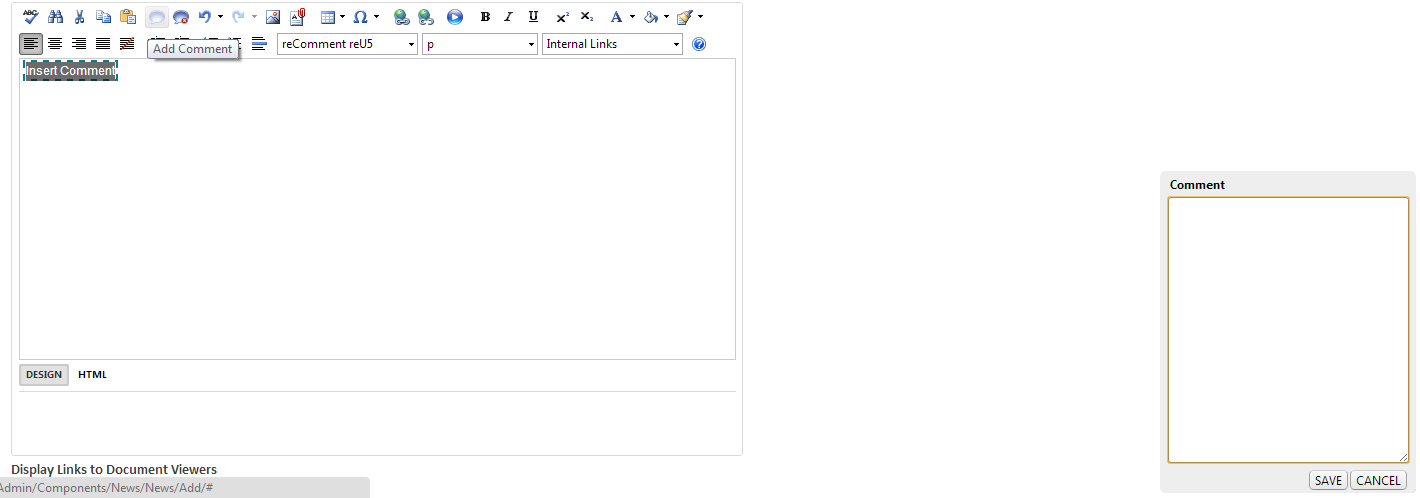Viewport: 1420px width, 498px height.
Task: Apply background color paint bucket
Action: coord(651,17)
